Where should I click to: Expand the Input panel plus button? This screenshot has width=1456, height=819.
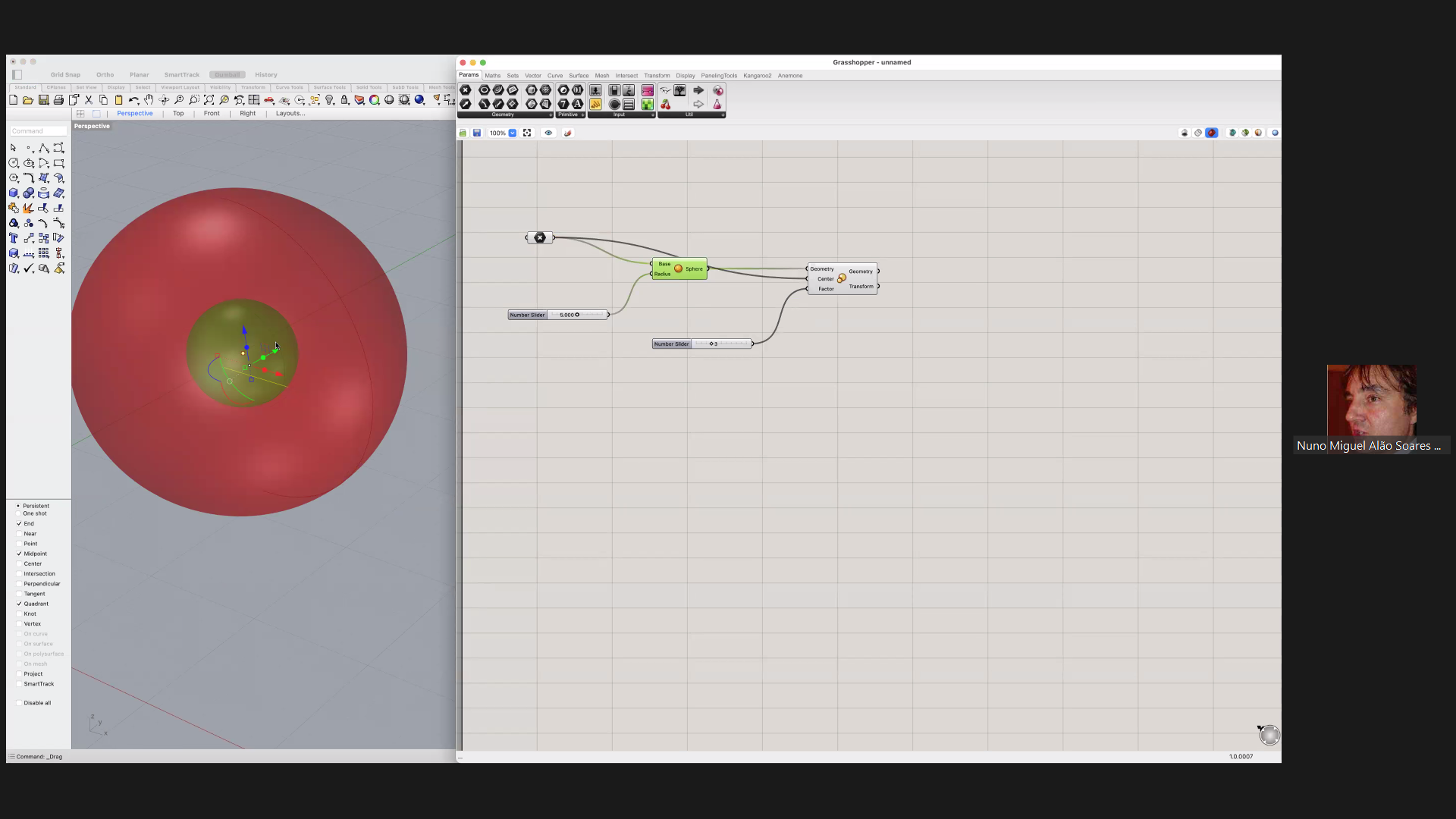click(x=652, y=115)
